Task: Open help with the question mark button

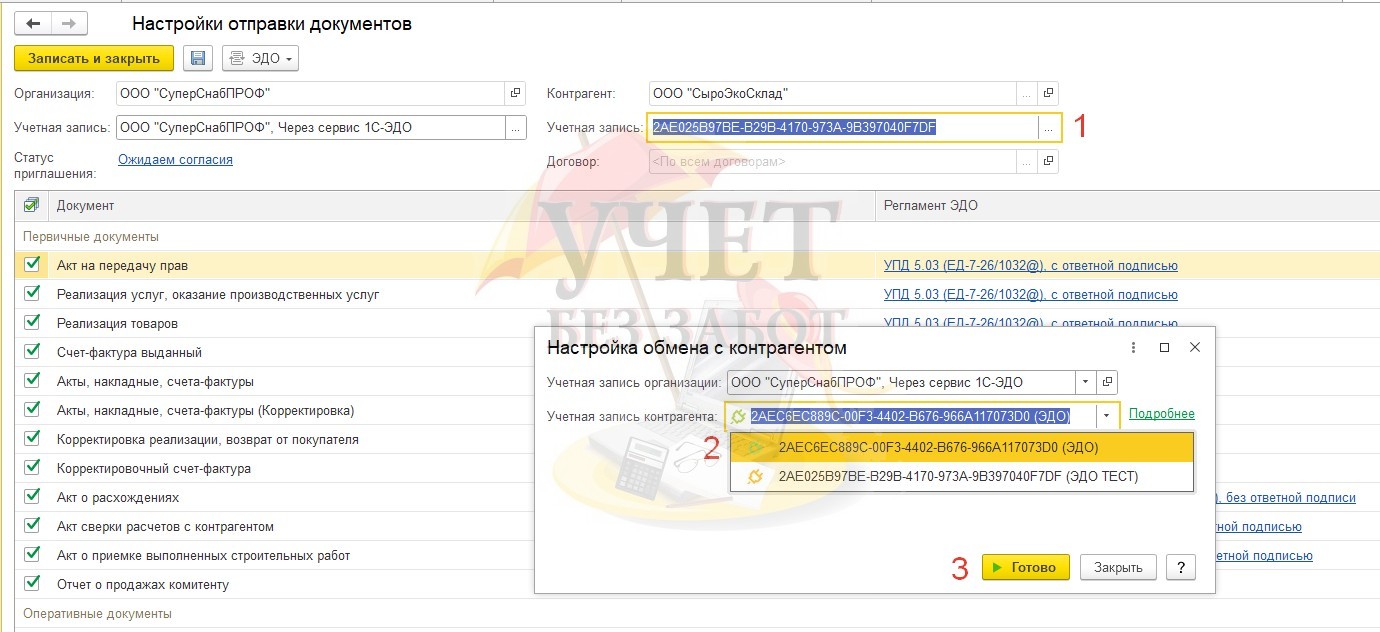Action: click(x=1181, y=567)
